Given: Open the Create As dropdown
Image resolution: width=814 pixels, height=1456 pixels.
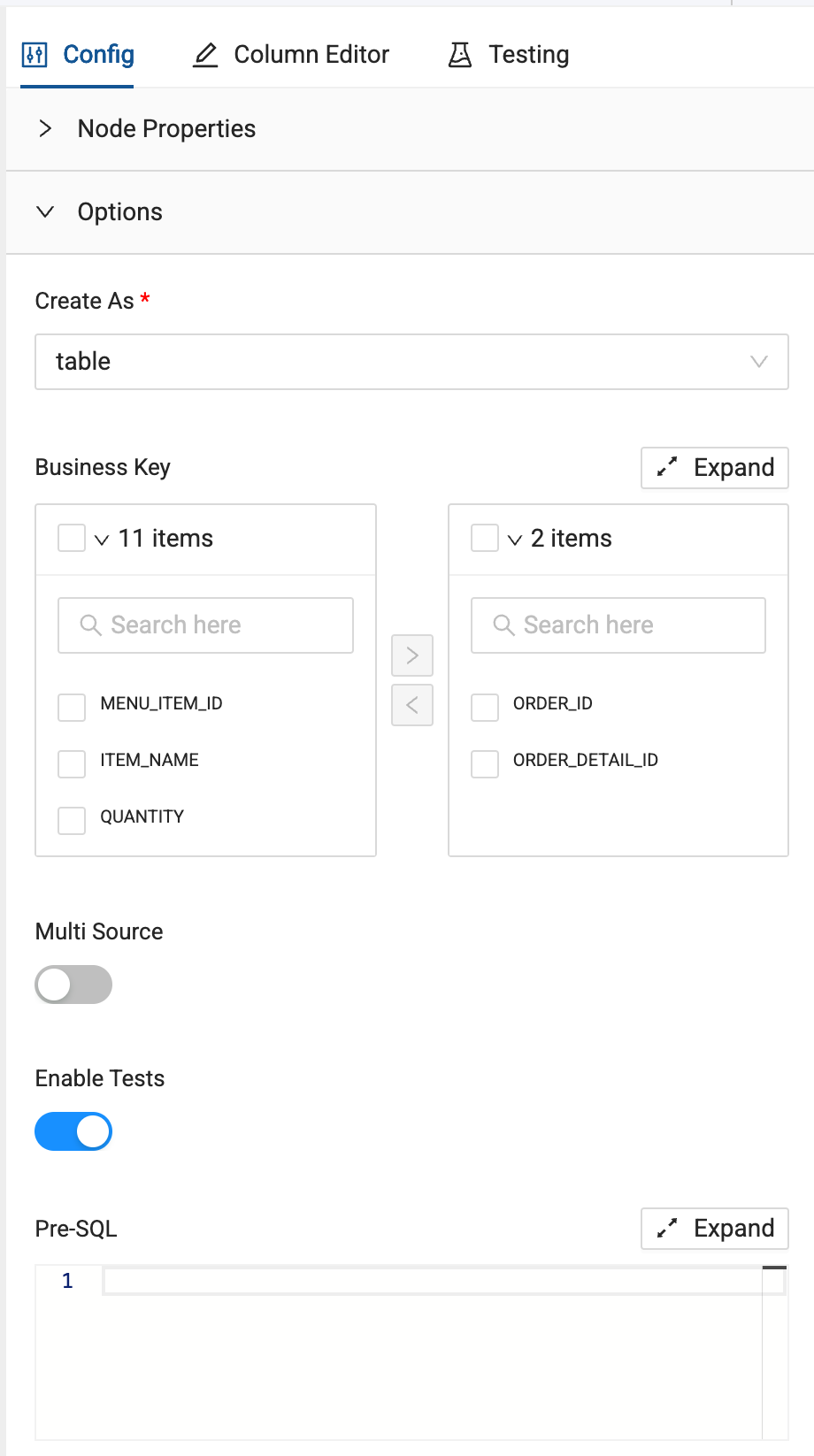Looking at the screenshot, I should click(x=411, y=362).
